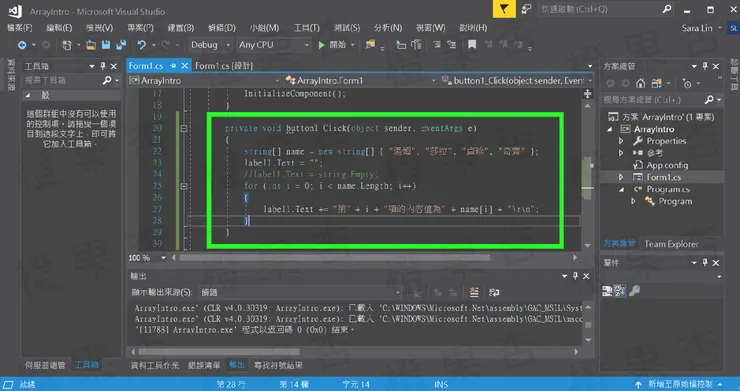Click the Solution Explorer sync views icon

coord(656,84)
